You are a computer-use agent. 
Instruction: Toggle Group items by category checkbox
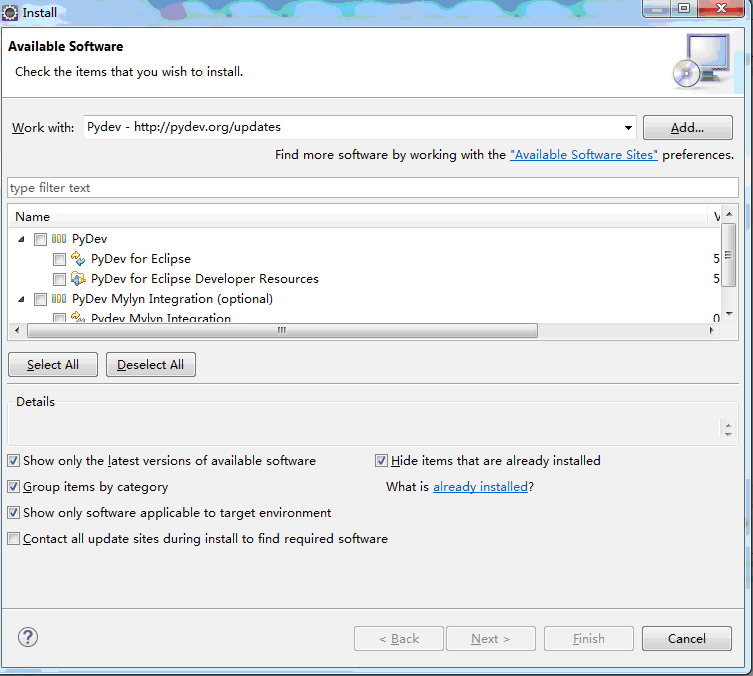tap(13, 486)
